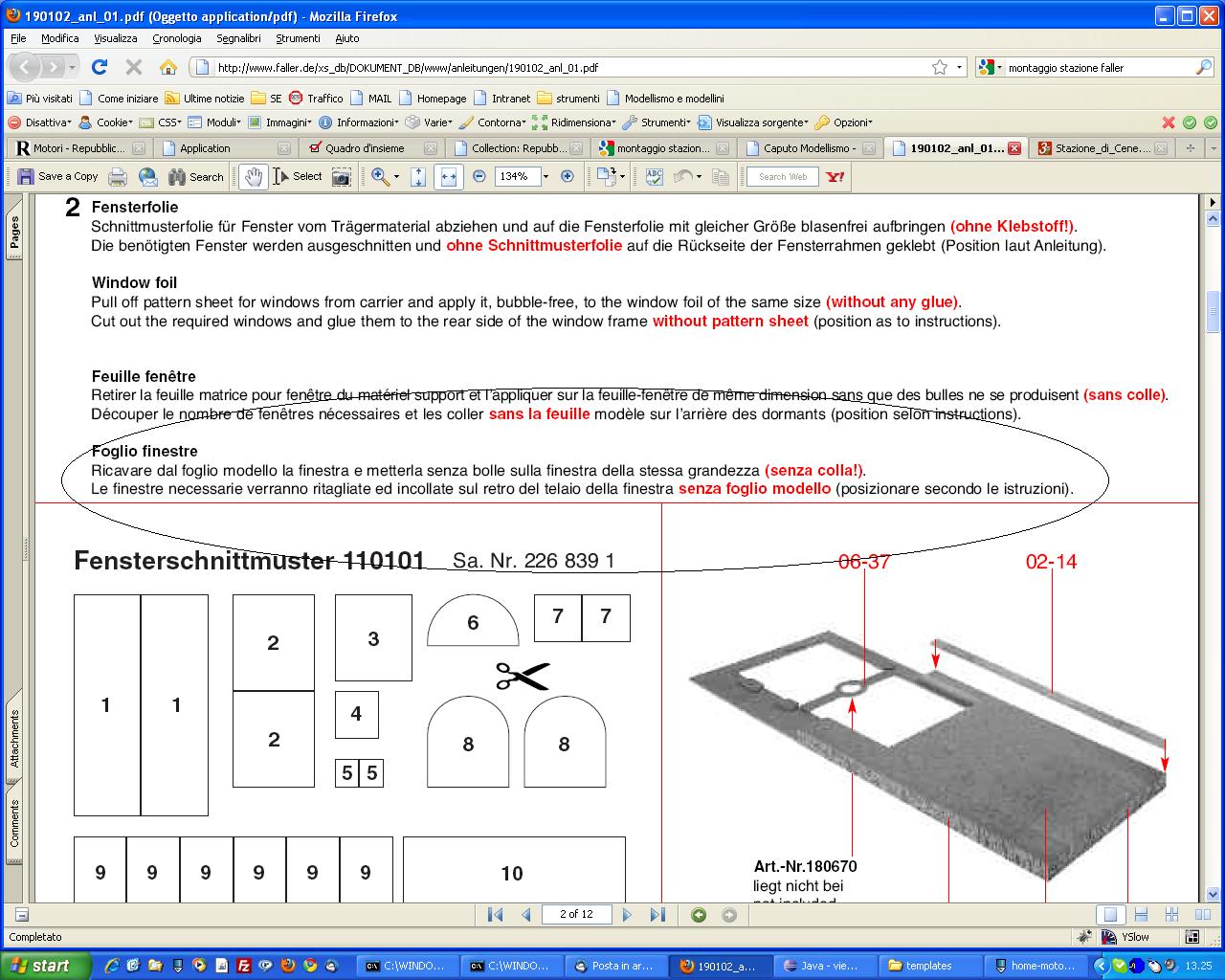The width and height of the screenshot is (1225, 980).
Task: Click the Fit Width icon
Action: point(448,177)
